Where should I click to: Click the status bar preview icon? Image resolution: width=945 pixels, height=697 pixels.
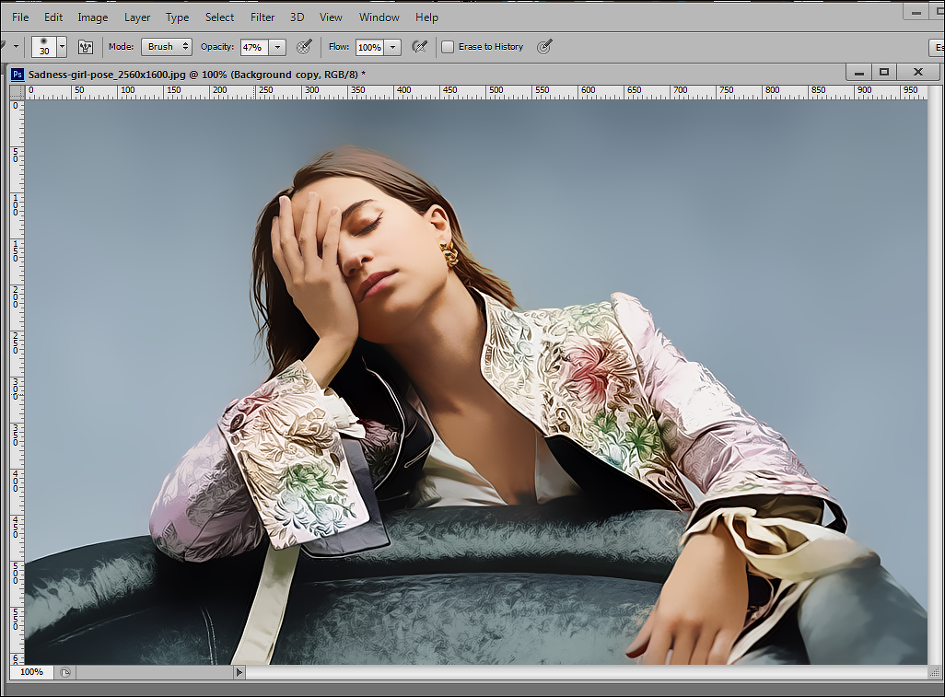pyautogui.click(x=63, y=672)
